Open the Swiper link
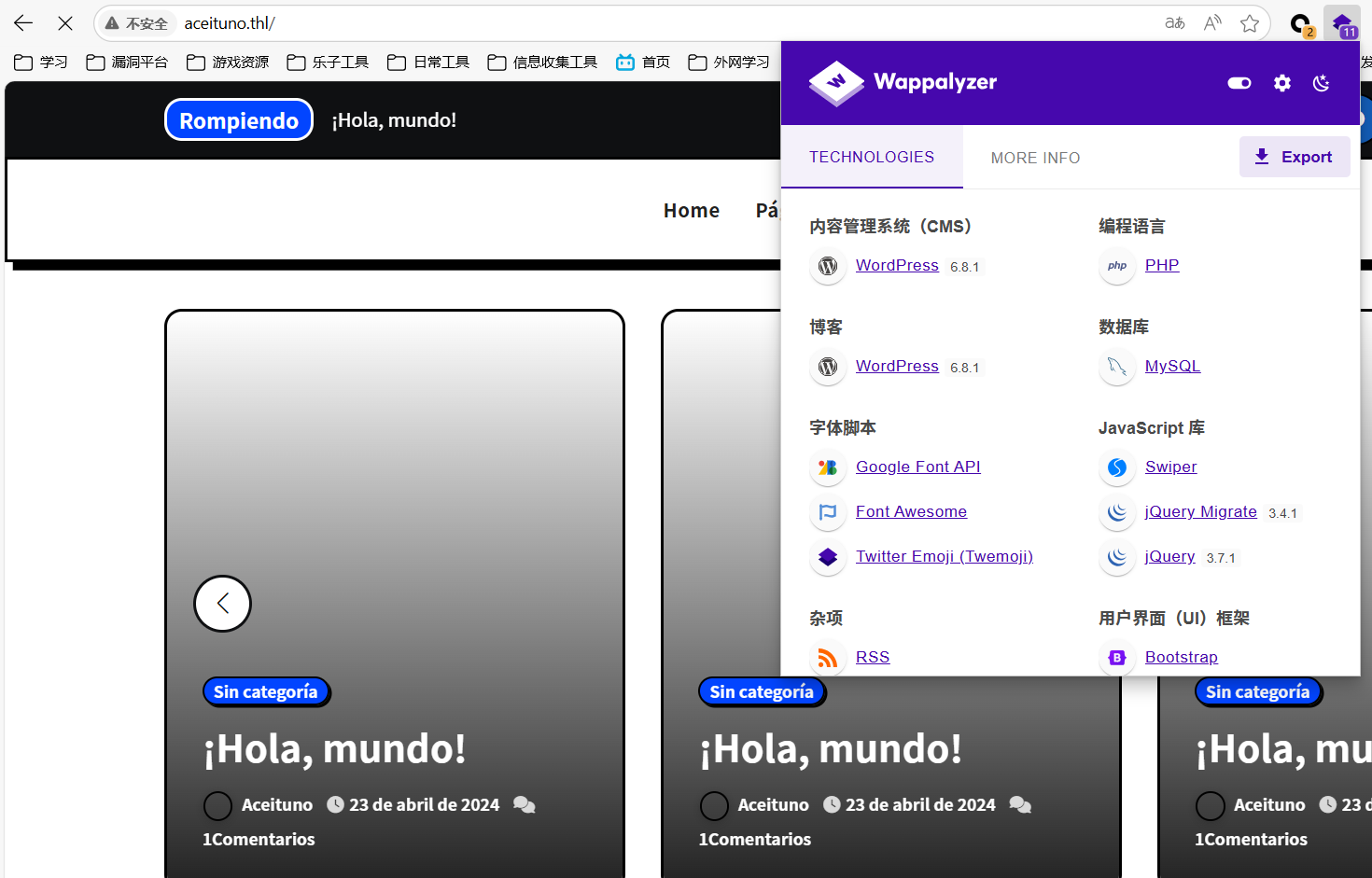1372x878 pixels. [x=1170, y=467]
